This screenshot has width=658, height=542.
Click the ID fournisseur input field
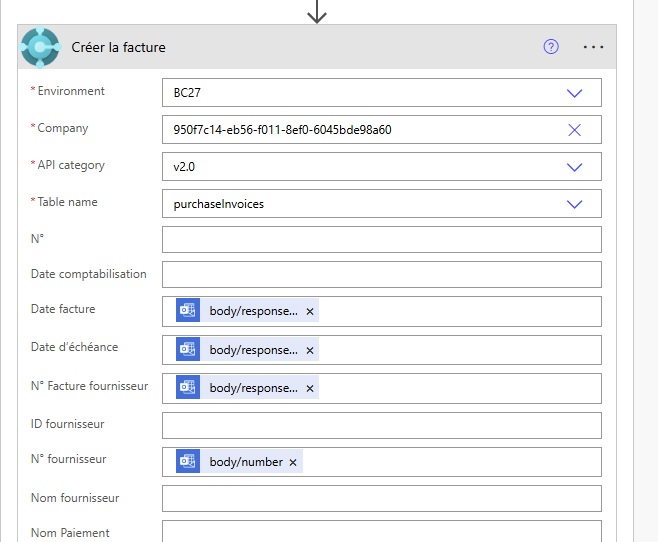pyautogui.click(x=381, y=425)
